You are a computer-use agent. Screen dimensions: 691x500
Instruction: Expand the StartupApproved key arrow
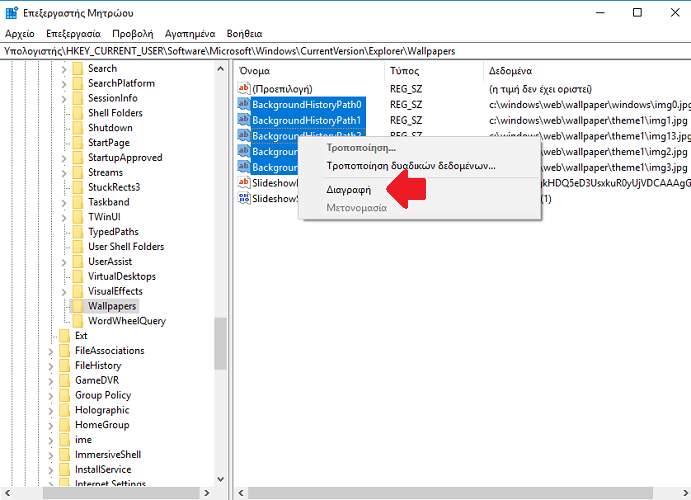point(64,158)
